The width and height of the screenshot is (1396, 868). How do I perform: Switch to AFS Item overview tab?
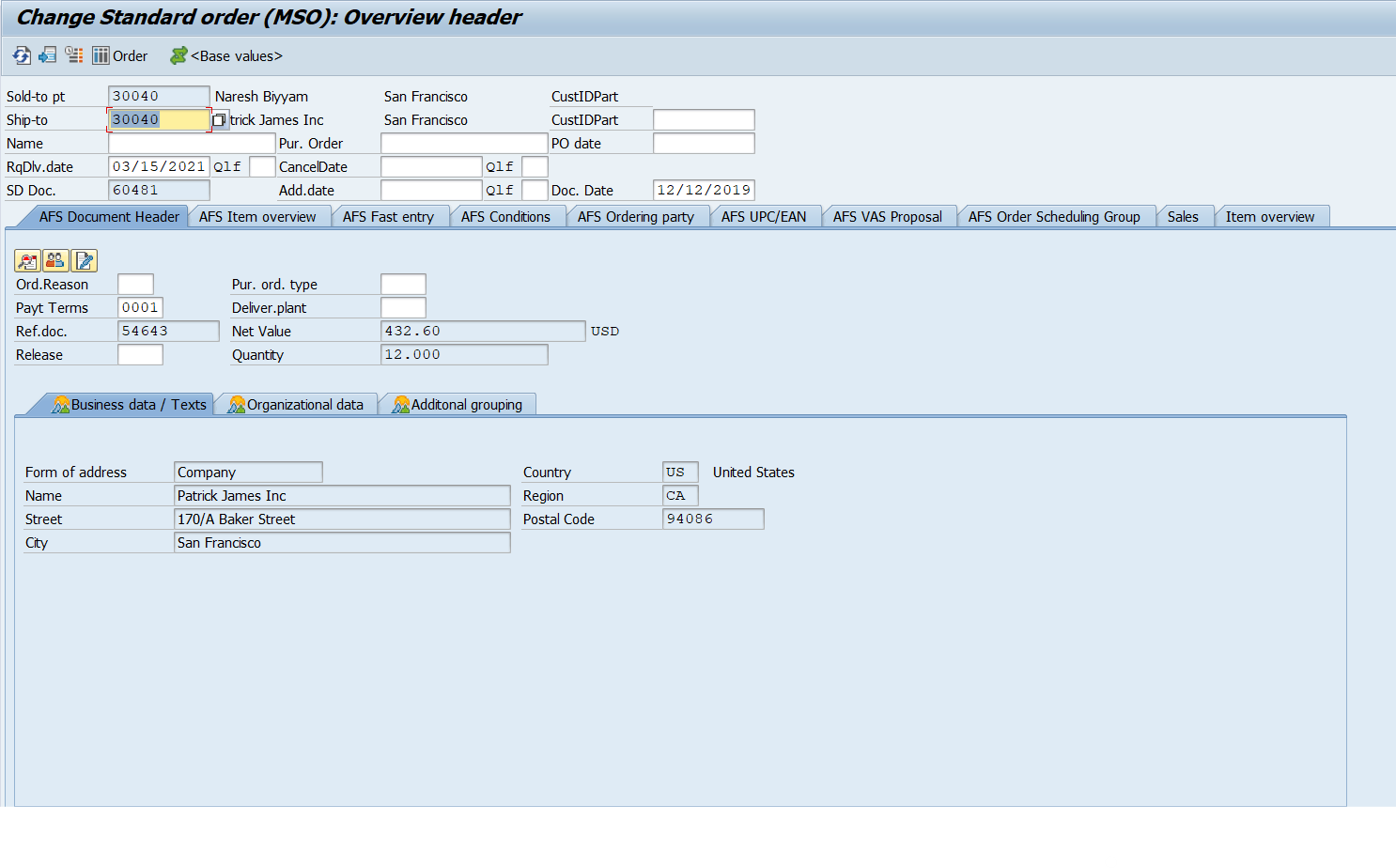257,217
